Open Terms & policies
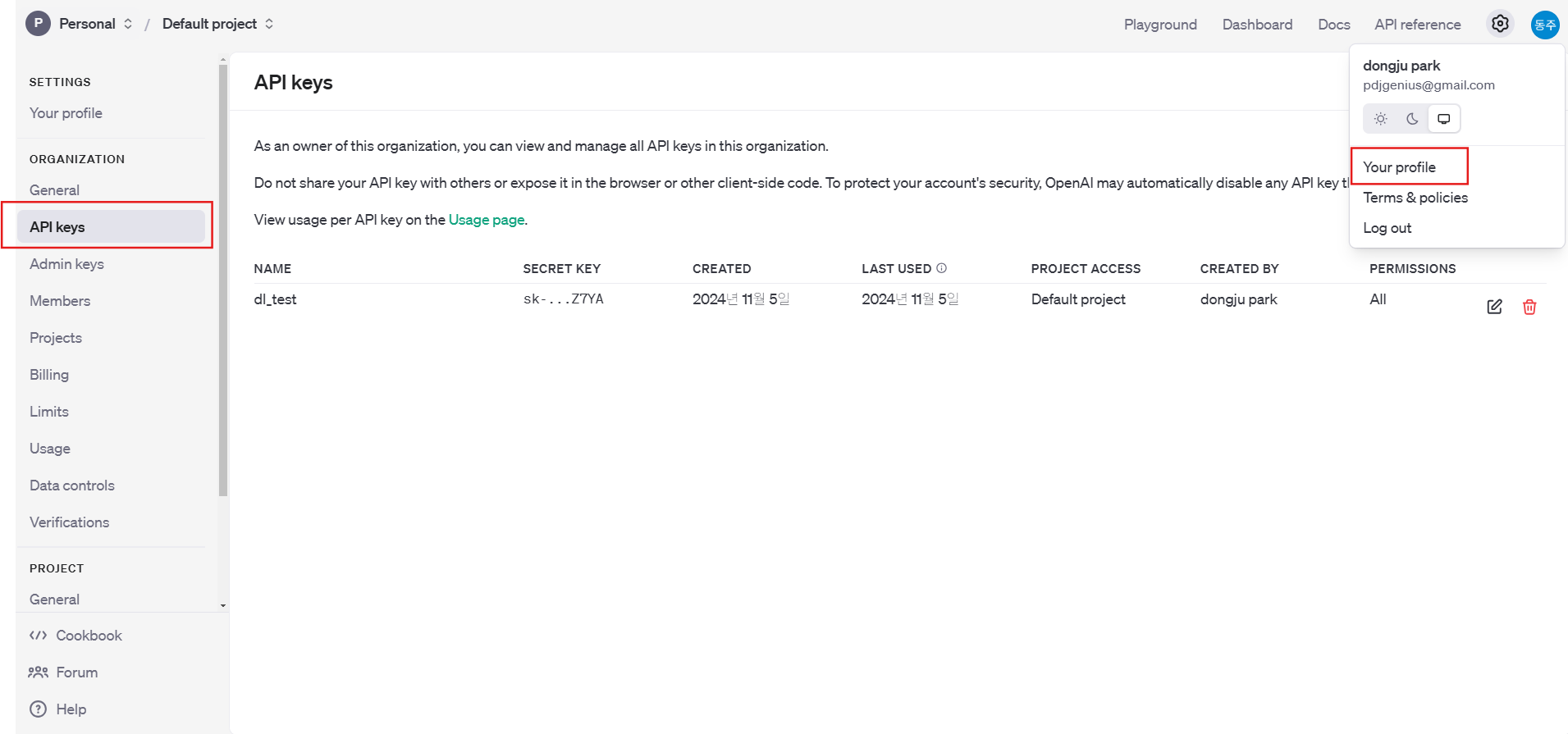 1415,198
